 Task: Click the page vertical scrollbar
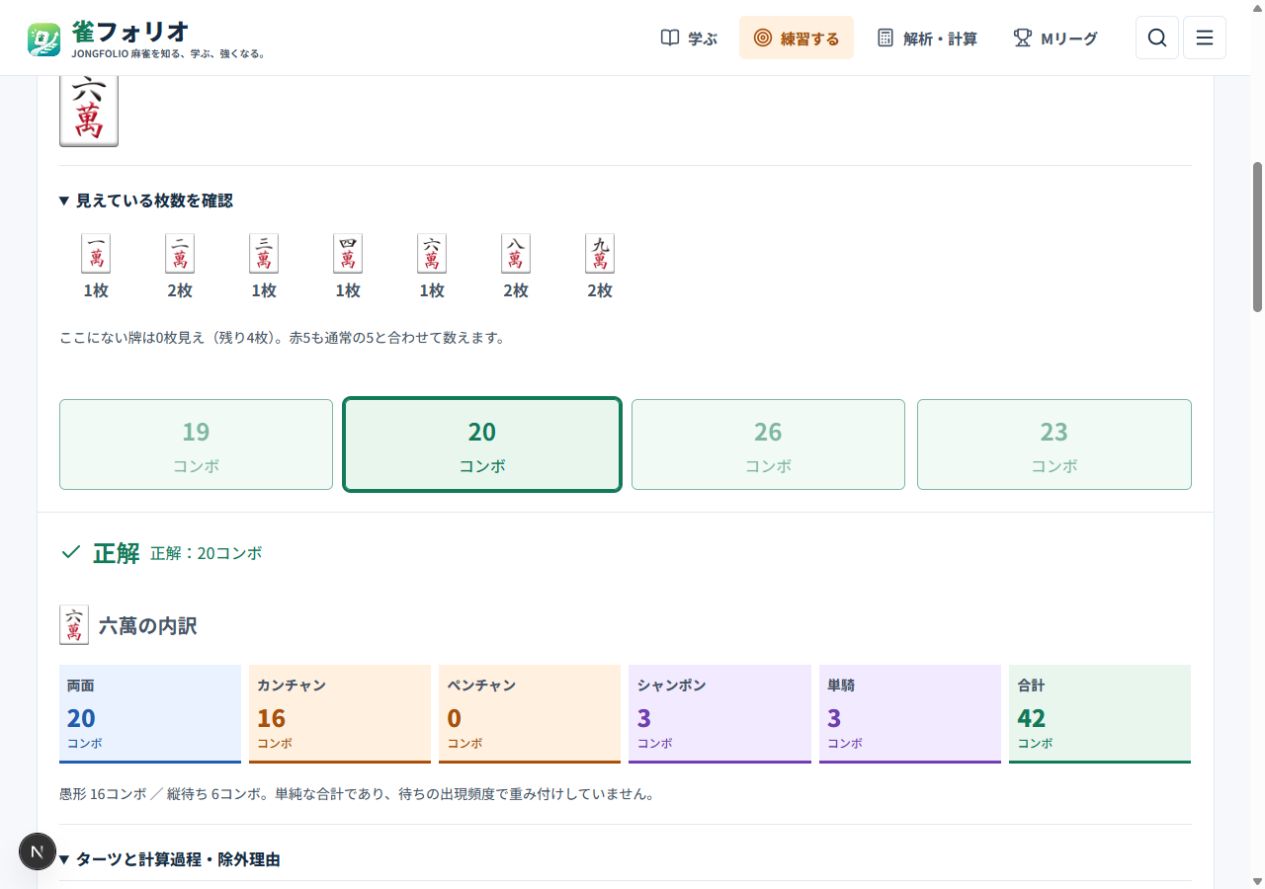click(1258, 237)
